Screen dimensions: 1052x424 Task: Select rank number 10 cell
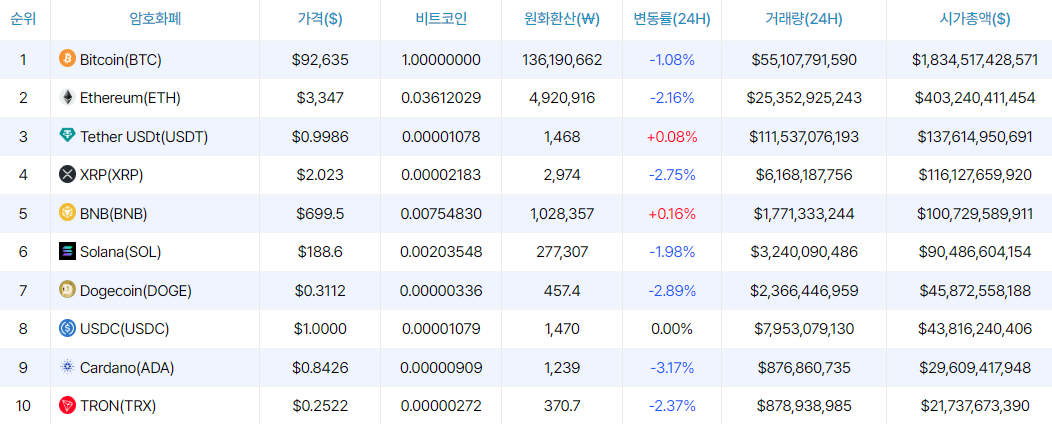pos(23,406)
